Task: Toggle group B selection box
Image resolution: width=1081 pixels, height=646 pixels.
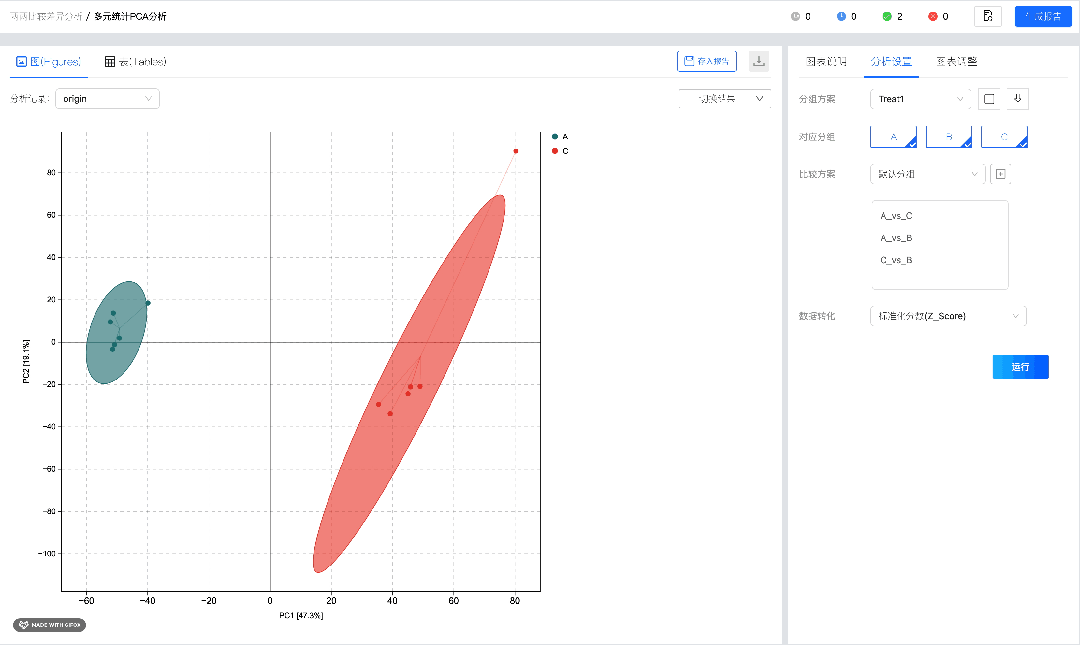Action: point(949,137)
